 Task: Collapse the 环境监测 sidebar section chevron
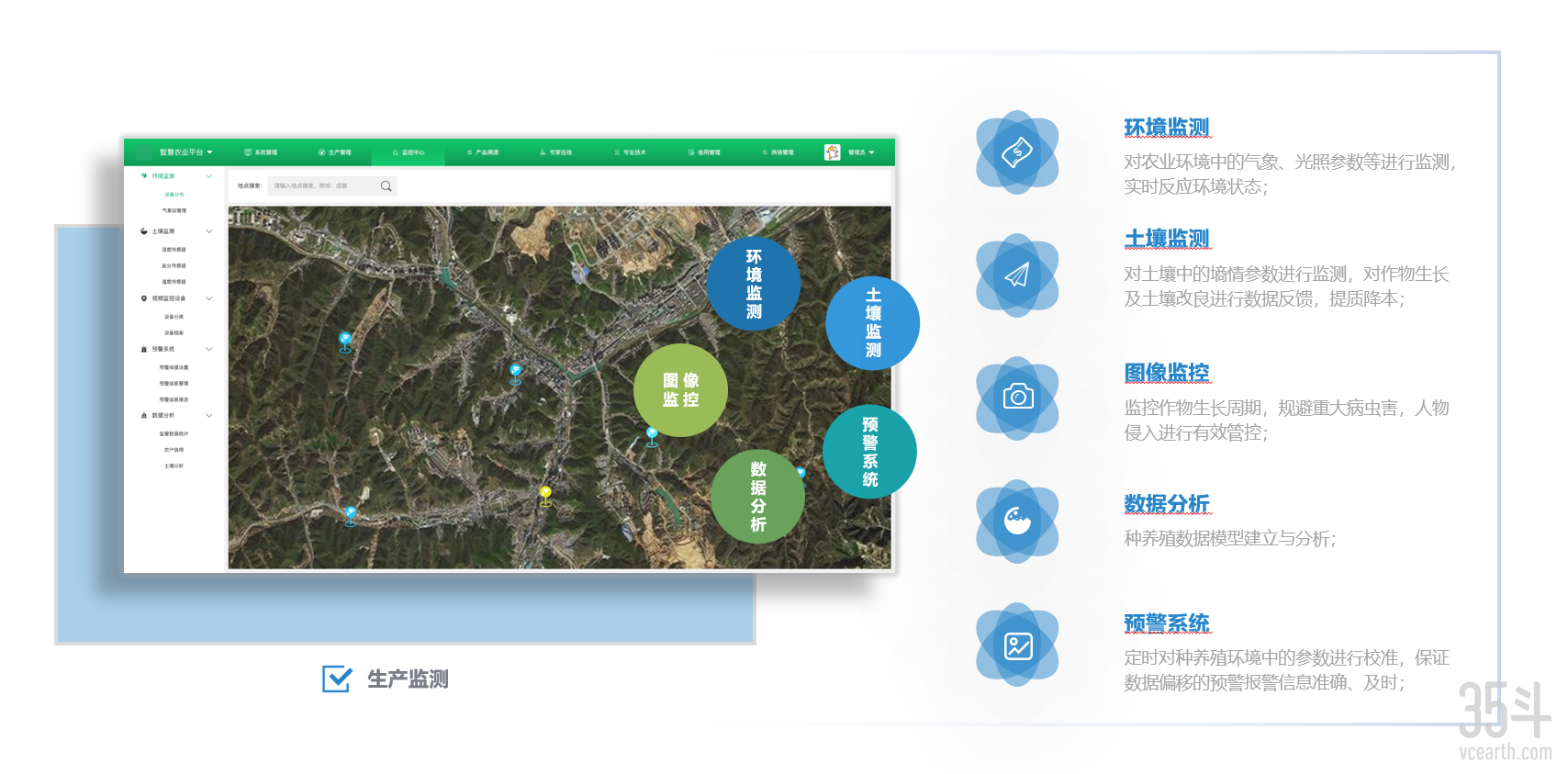coord(209,175)
